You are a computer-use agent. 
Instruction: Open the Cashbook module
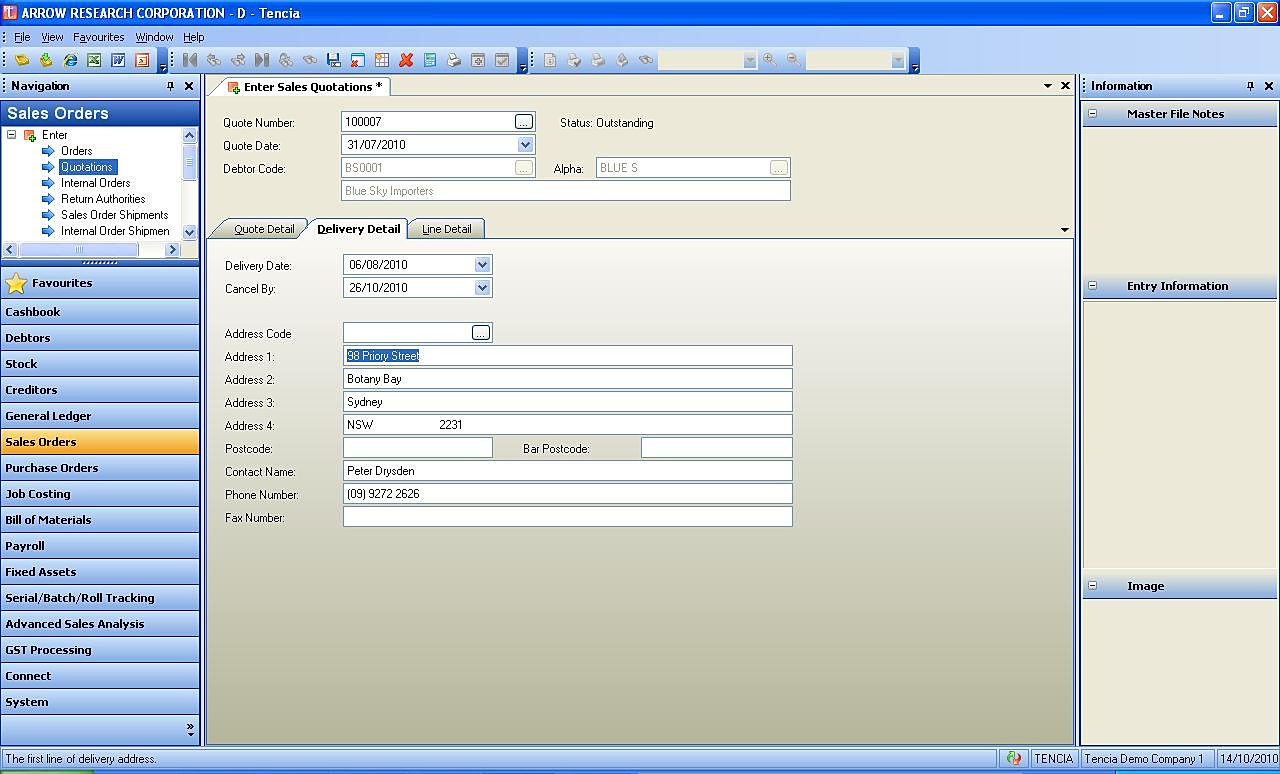(100, 312)
